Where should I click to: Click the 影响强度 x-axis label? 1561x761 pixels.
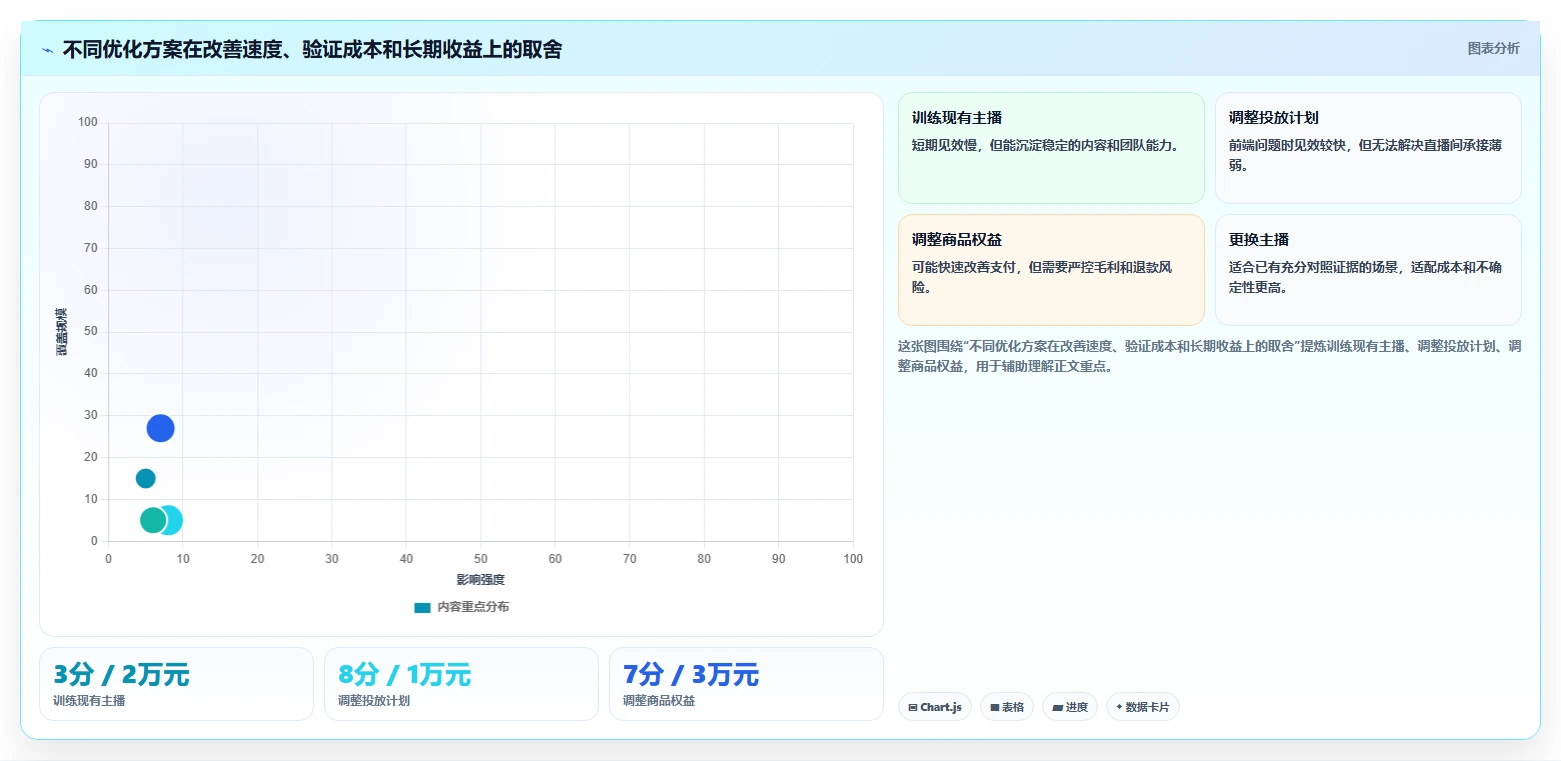point(480,580)
